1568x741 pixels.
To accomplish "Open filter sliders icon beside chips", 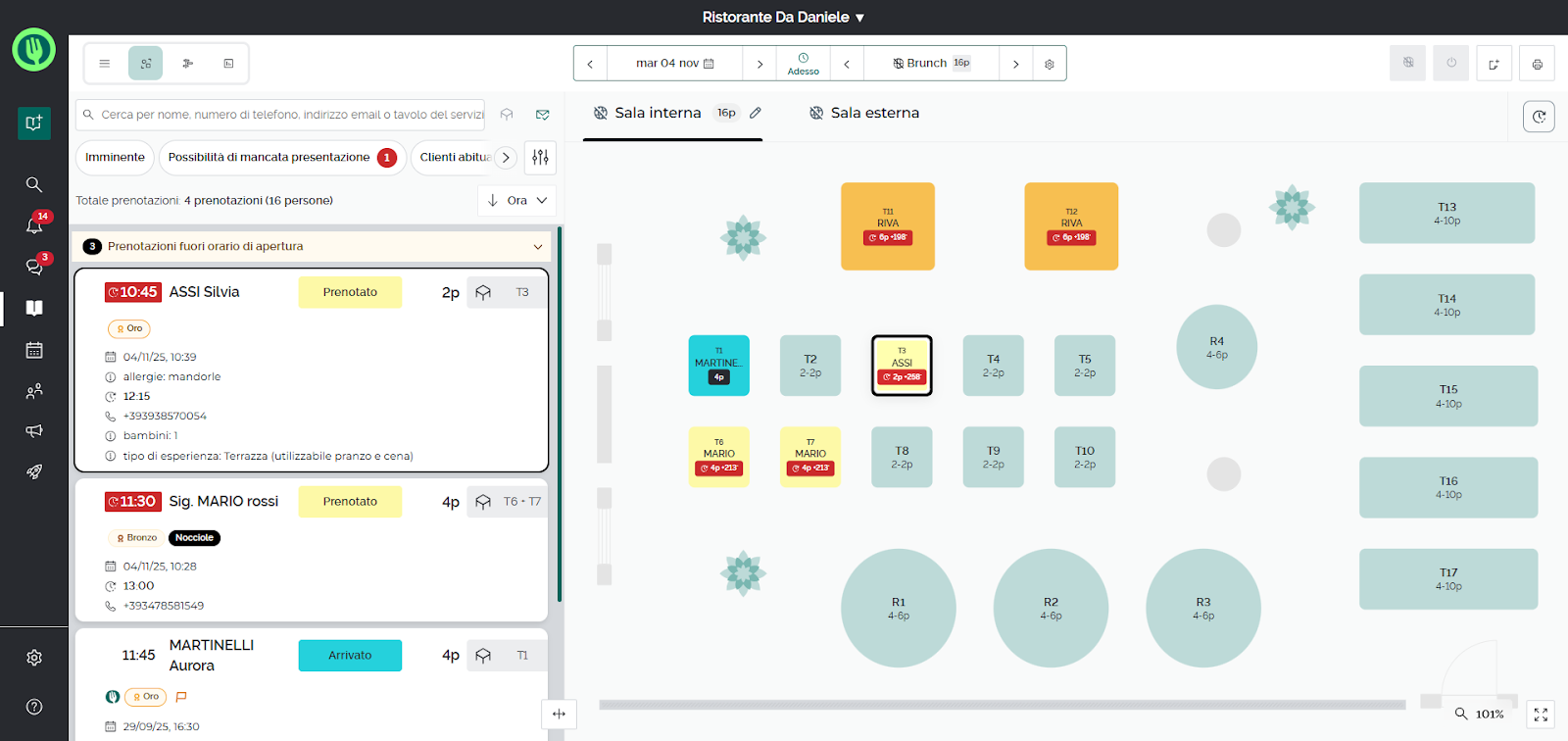I will 540,157.
